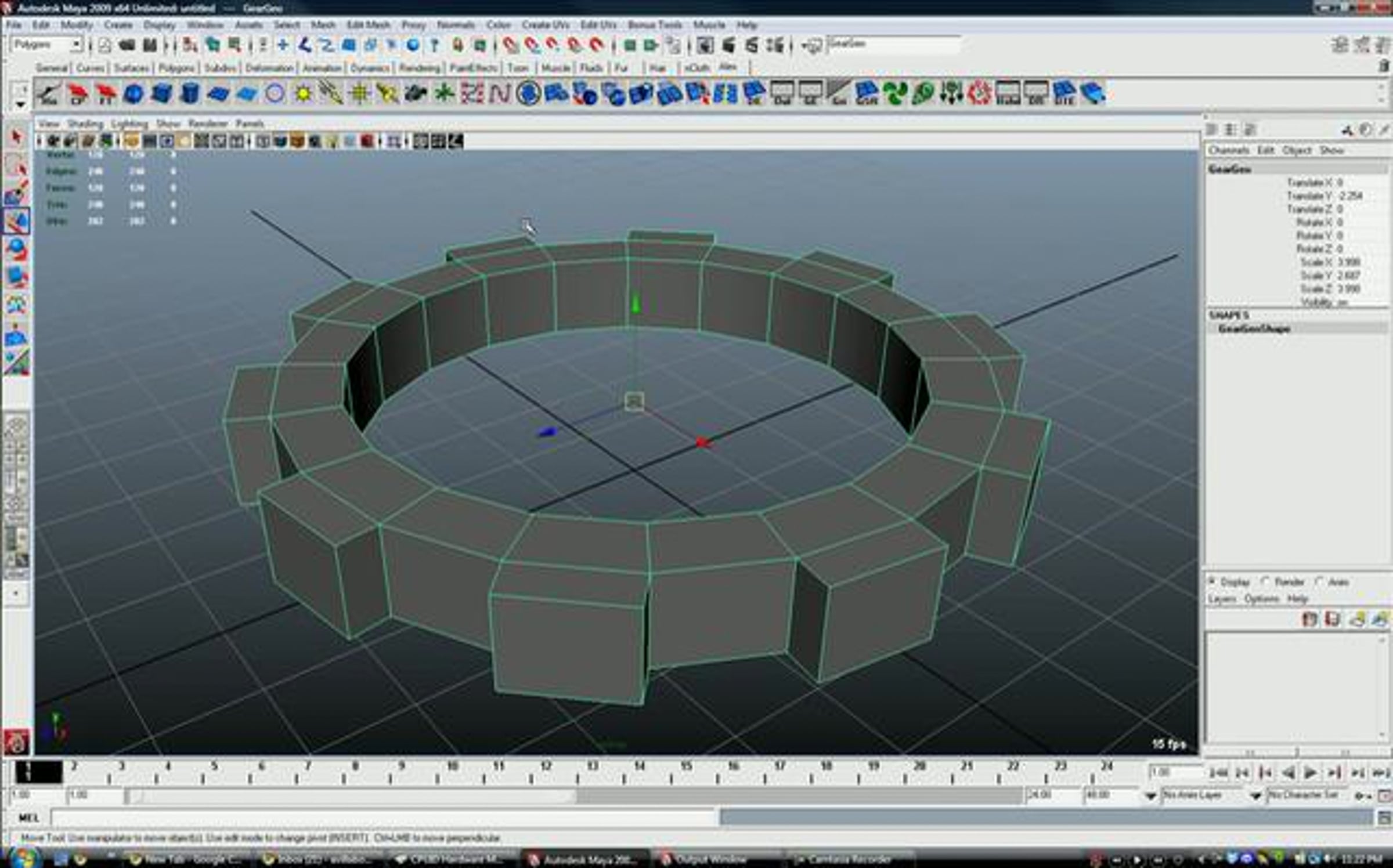1393x868 pixels.
Task: Click the green star shelf icon
Action: pyautogui.click(x=444, y=93)
